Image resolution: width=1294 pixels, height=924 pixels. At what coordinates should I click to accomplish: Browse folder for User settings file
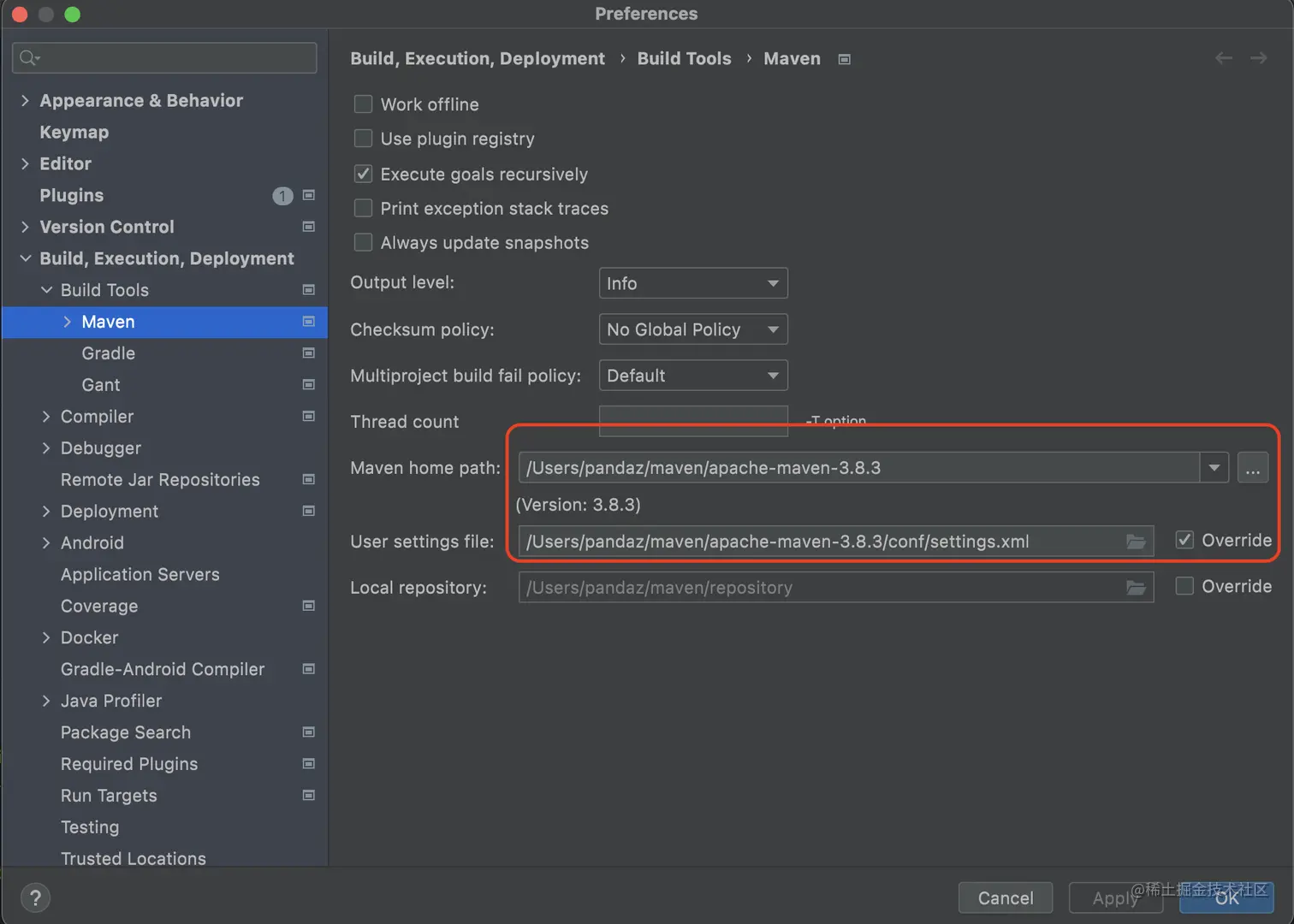tap(1136, 542)
